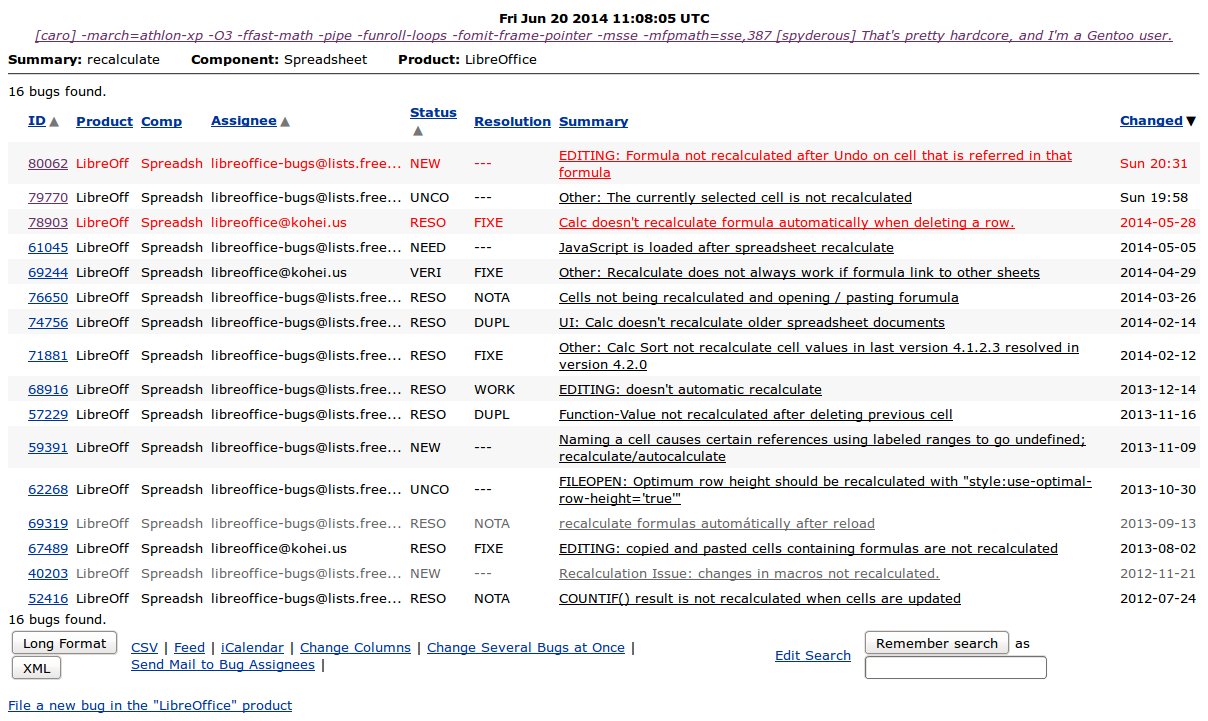This screenshot has width=1208, height=721.
Task: Open Send Mail to Bug Assignees
Action: click(223, 664)
